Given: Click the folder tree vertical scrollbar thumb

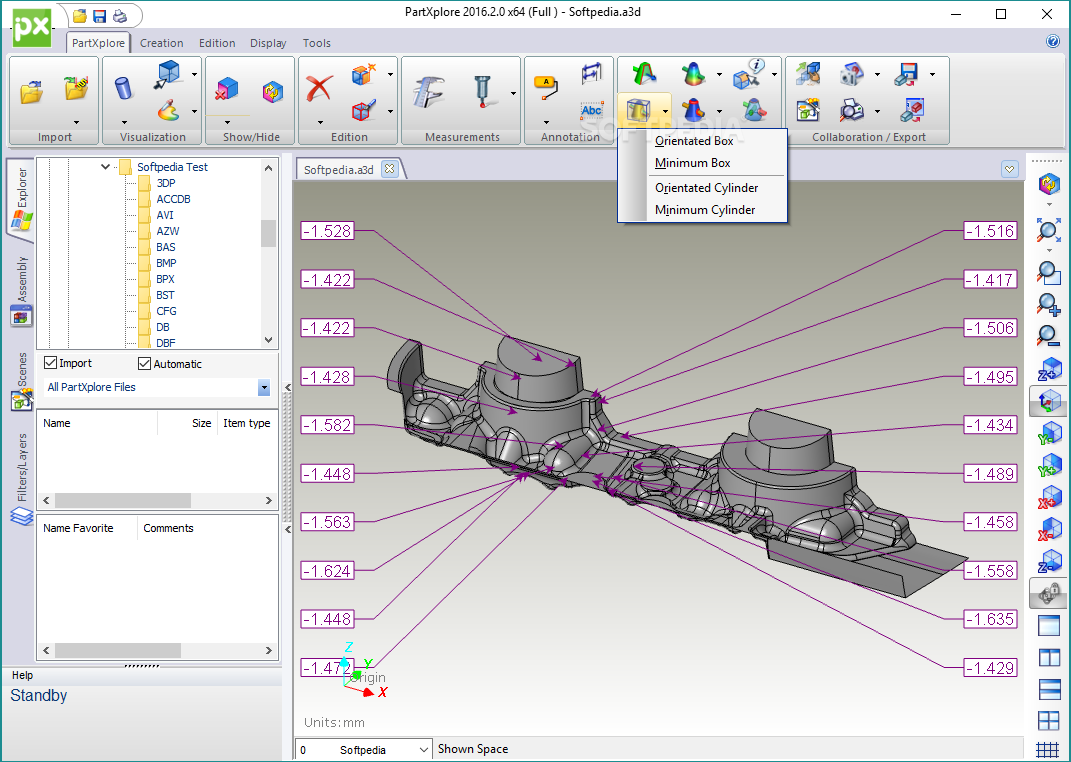Looking at the screenshot, I should [268, 233].
